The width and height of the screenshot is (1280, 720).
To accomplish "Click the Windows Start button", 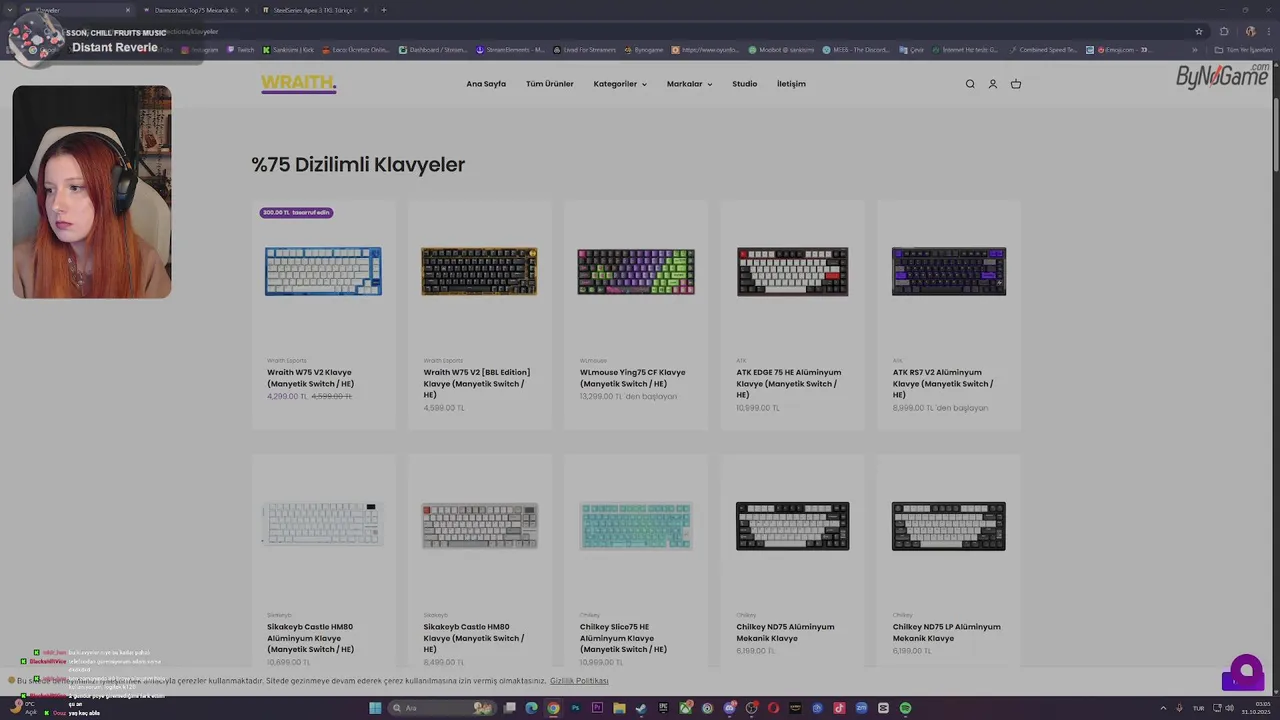I will point(374,708).
